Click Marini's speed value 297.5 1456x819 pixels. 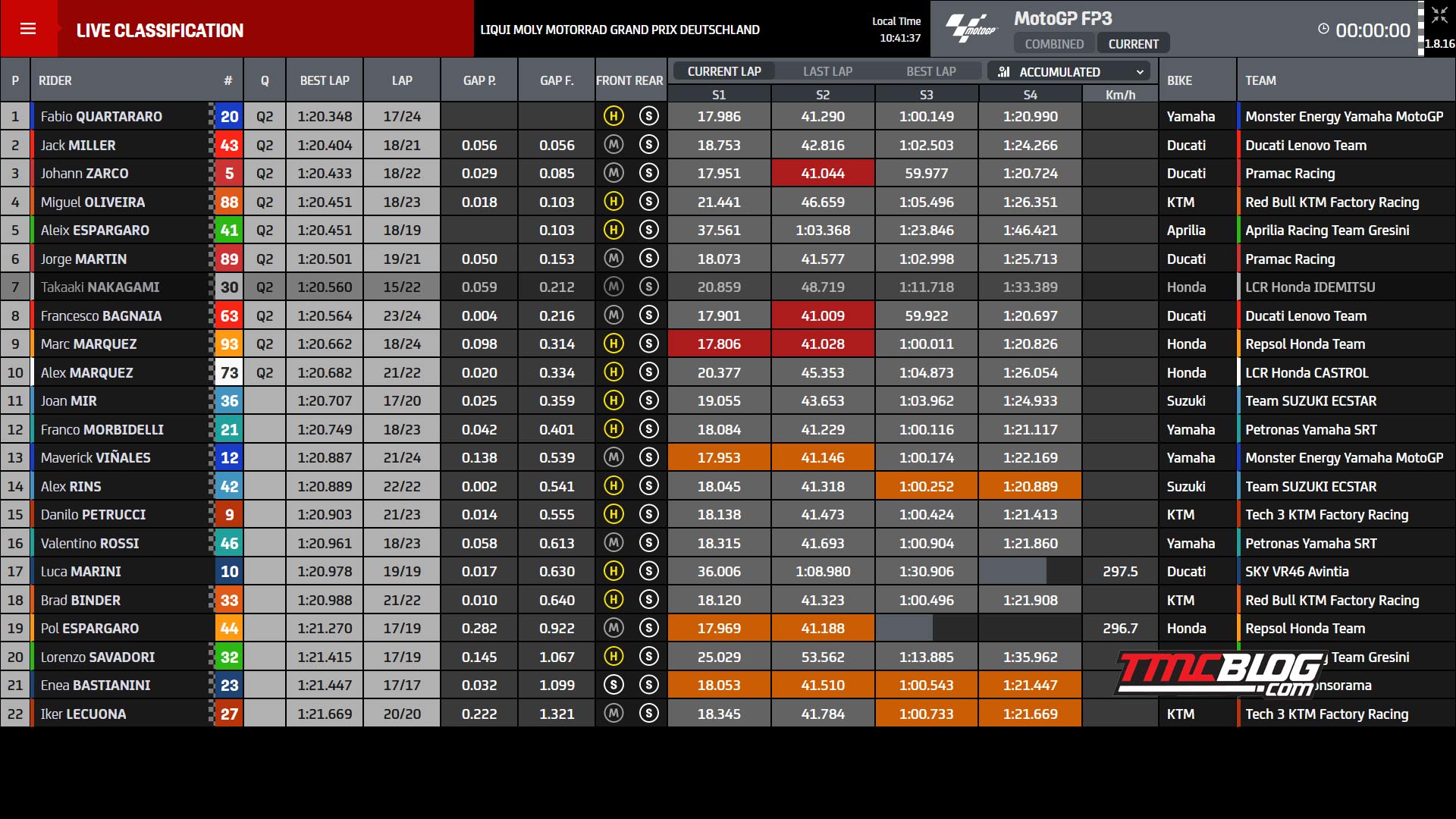(x=1120, y=571)
